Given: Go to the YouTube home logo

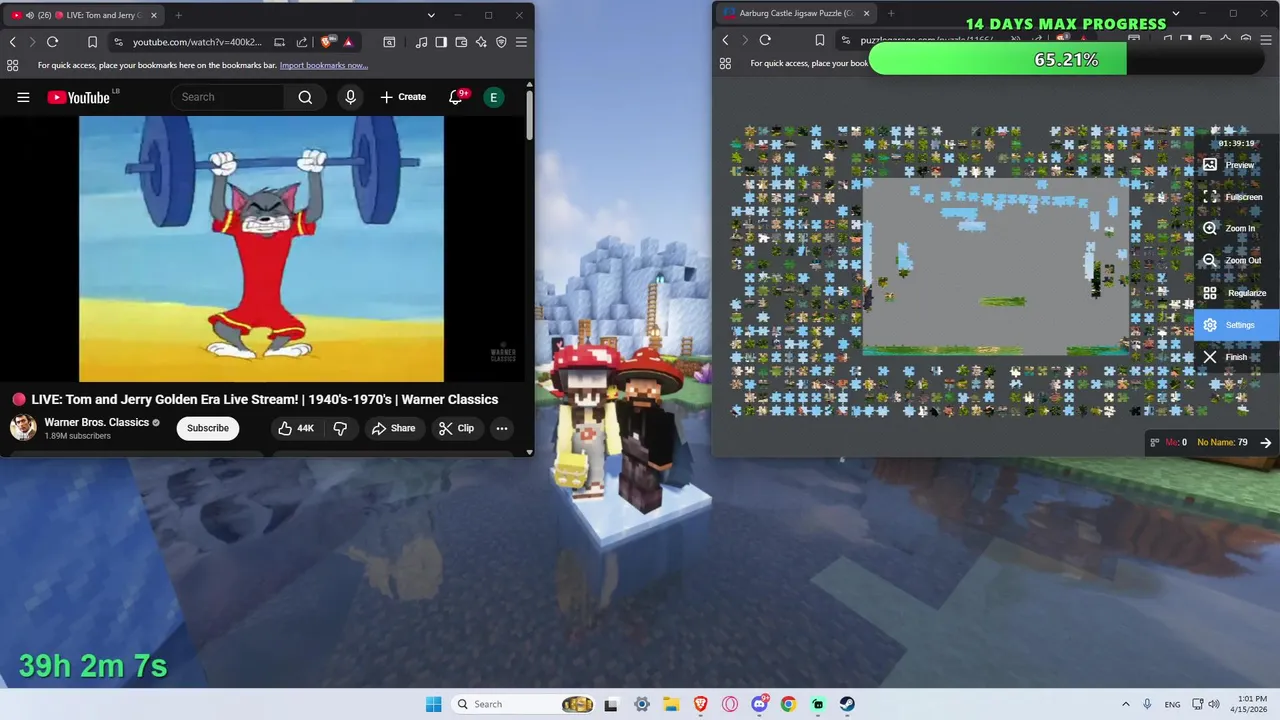Looking at the screenshot, I should click(78, 97).
